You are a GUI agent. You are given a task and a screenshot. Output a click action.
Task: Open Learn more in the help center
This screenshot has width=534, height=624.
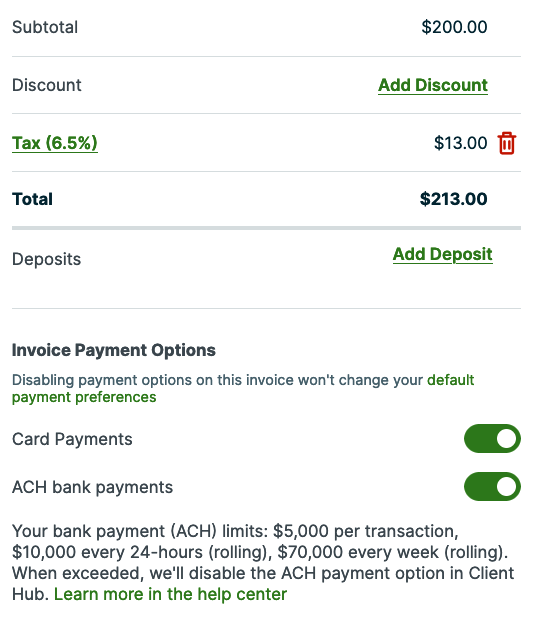tap(170, 594)
